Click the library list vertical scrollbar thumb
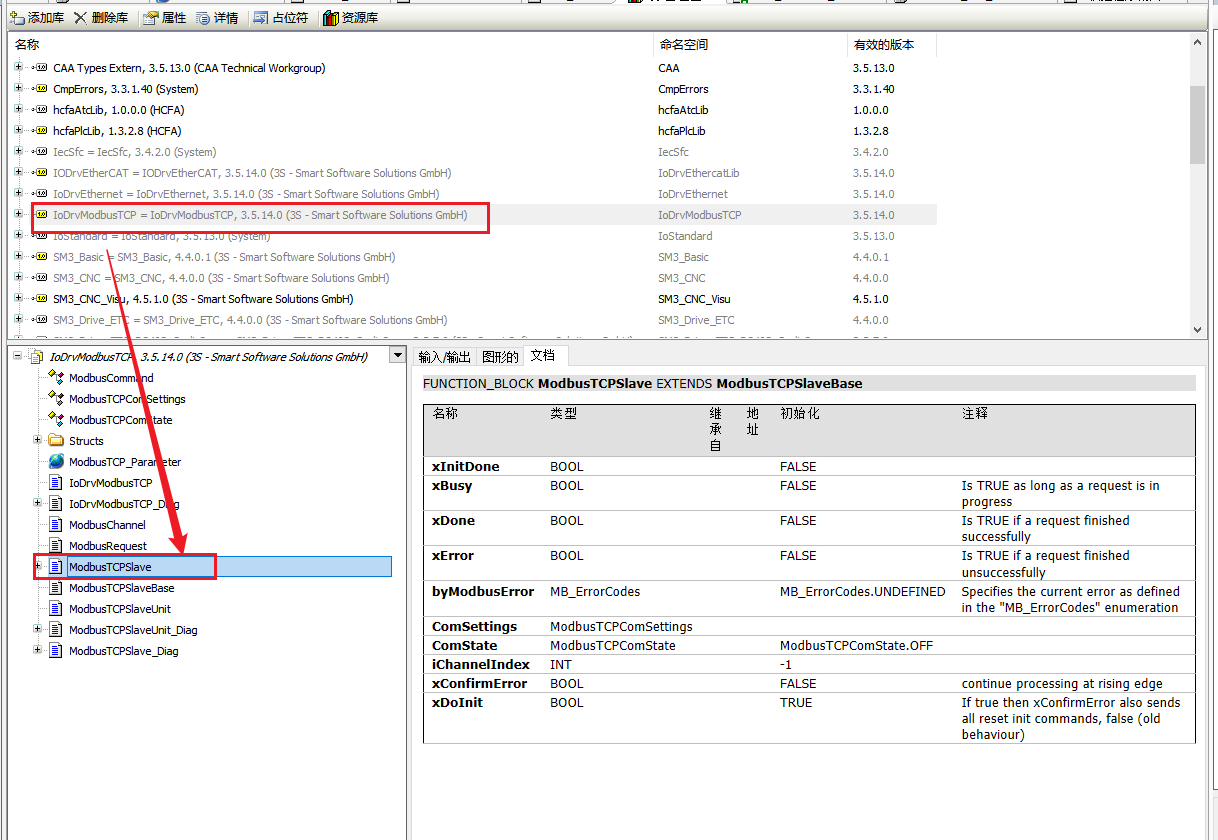This screenshot has width=1218, height=840. pyautogui.click(x=1197, y=124)
